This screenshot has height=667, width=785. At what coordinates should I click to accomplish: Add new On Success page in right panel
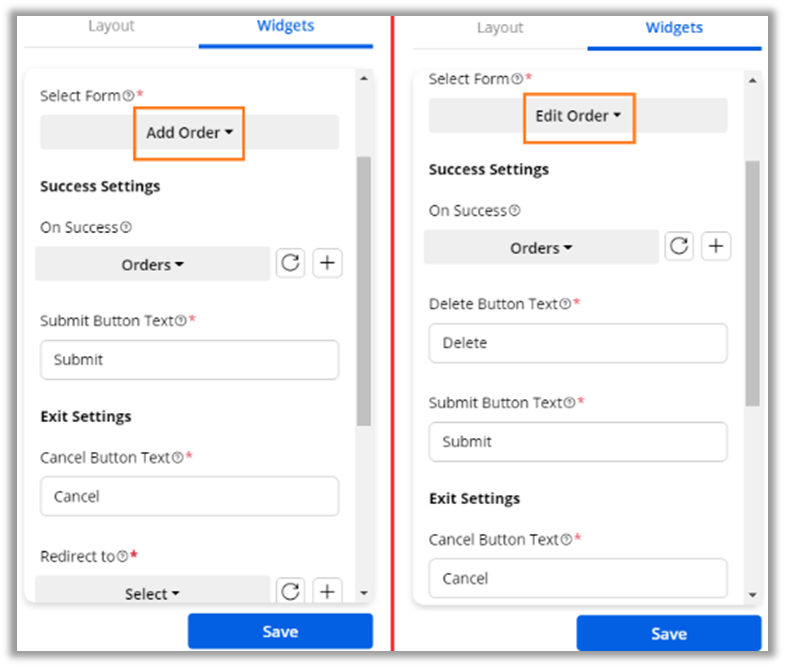(x=716, y=246)
